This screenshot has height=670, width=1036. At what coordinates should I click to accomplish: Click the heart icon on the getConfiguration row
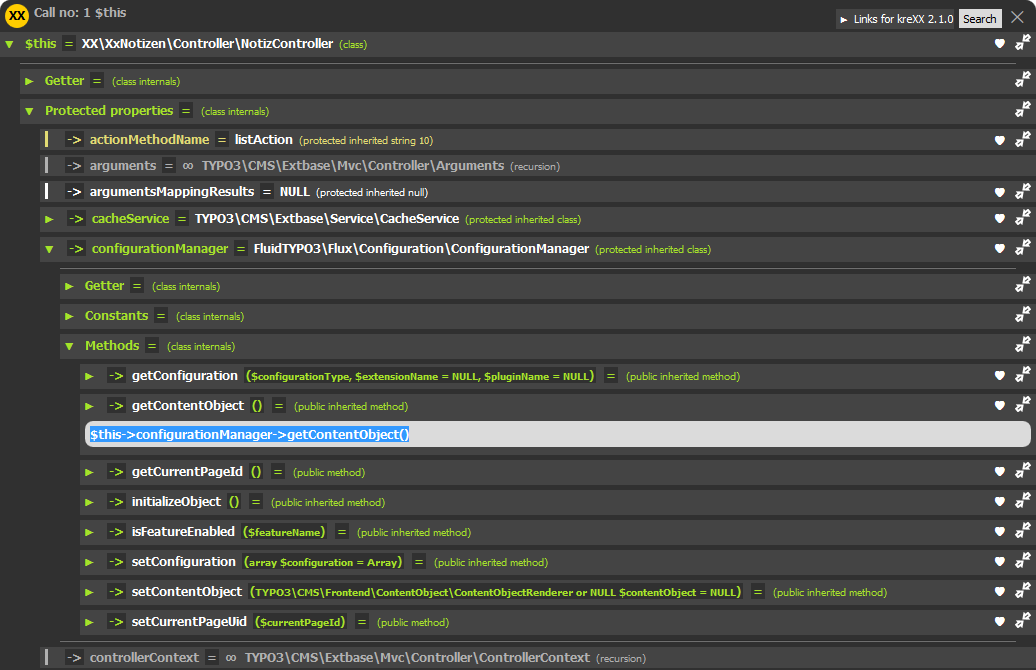coord(1000,376)
